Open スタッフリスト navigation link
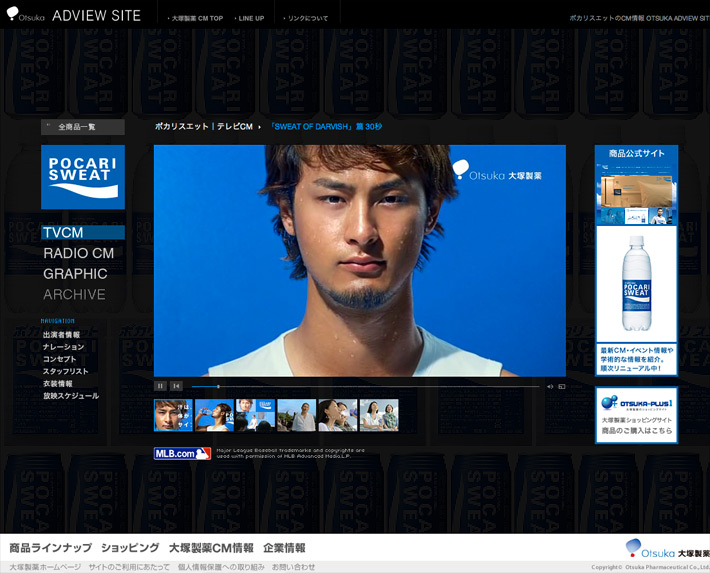Screen dimensions: 710x573 (66, 371)
